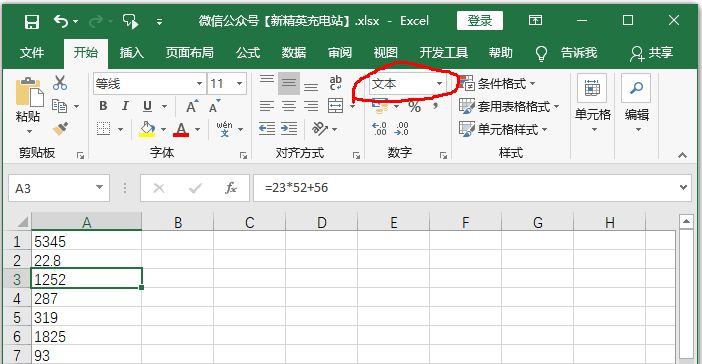702x364 pixels.
Task: Click merge and center icon
Action: 336,106
